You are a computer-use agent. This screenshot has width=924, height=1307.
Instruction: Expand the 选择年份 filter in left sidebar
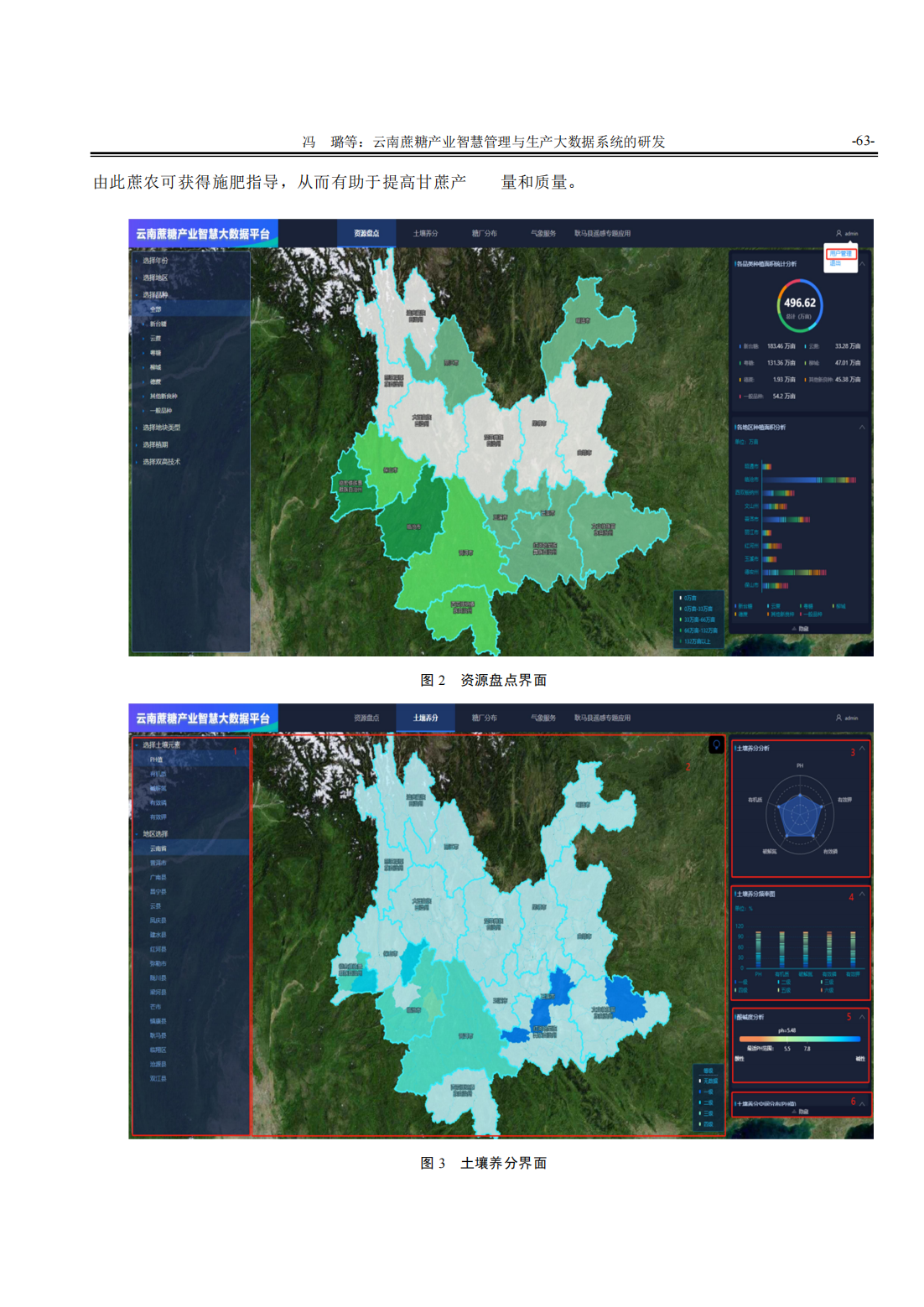point(155,261)
